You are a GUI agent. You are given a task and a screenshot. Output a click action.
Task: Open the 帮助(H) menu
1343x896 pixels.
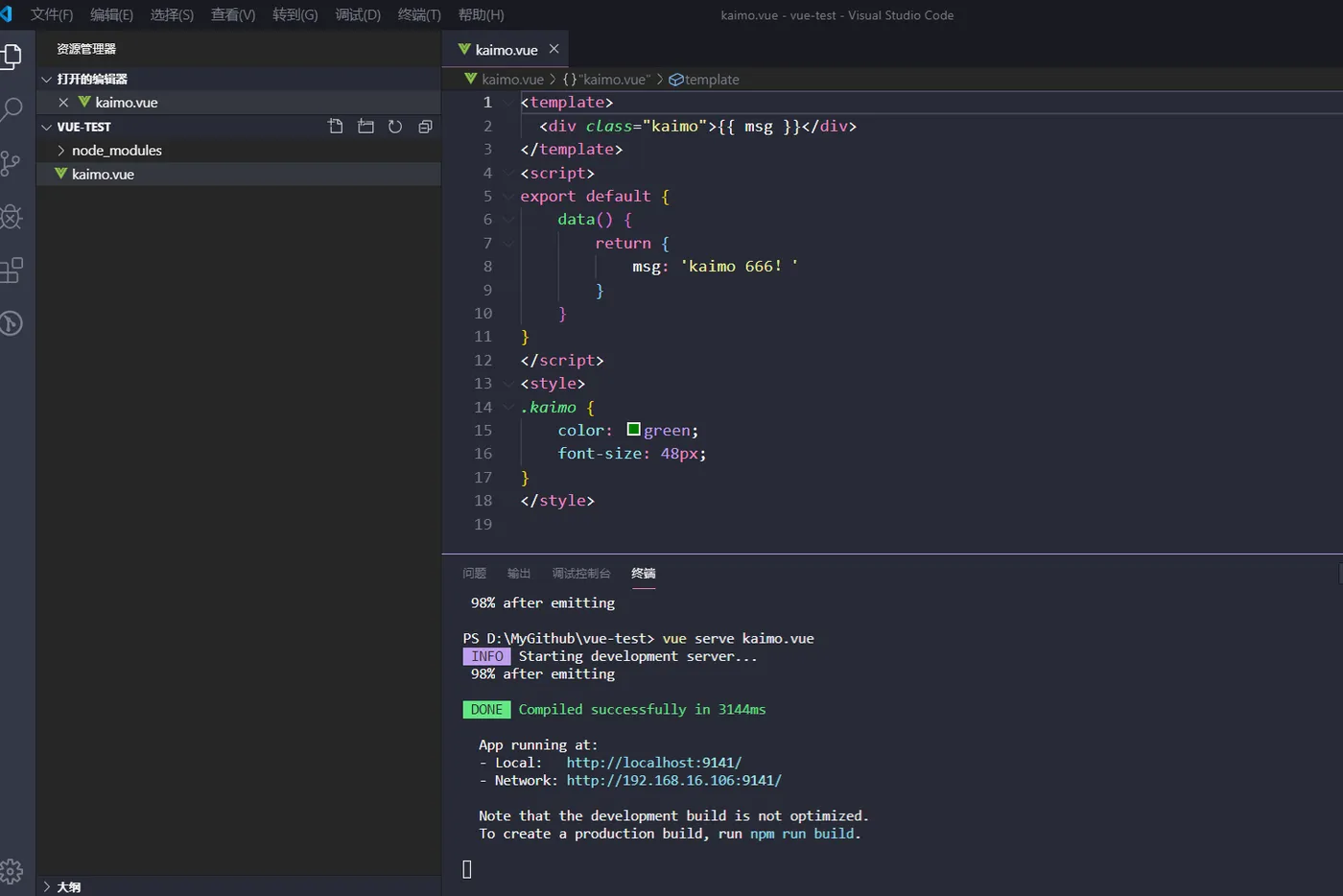coord(481,14)
